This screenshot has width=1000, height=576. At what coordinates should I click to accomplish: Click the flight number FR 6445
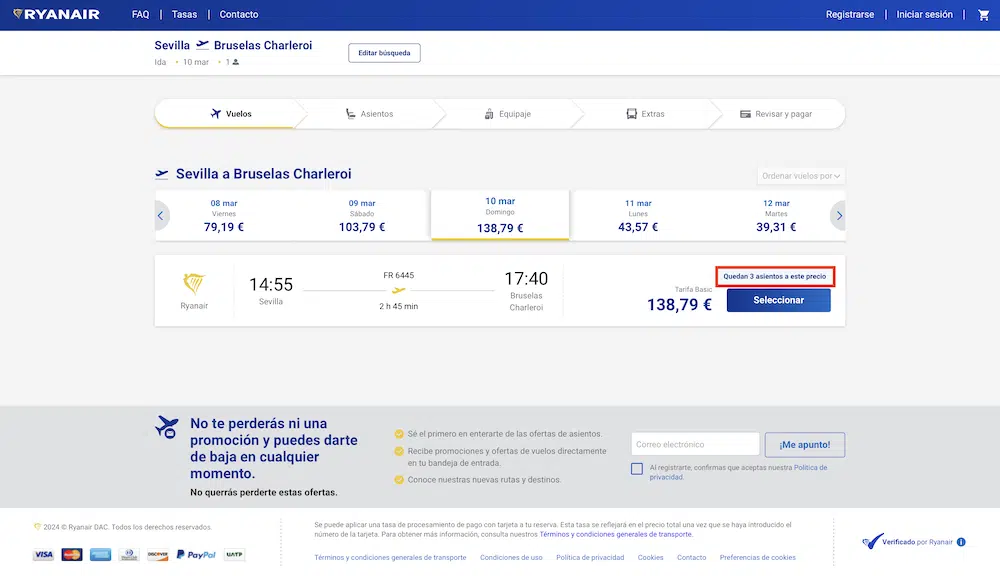coord(399,276)
